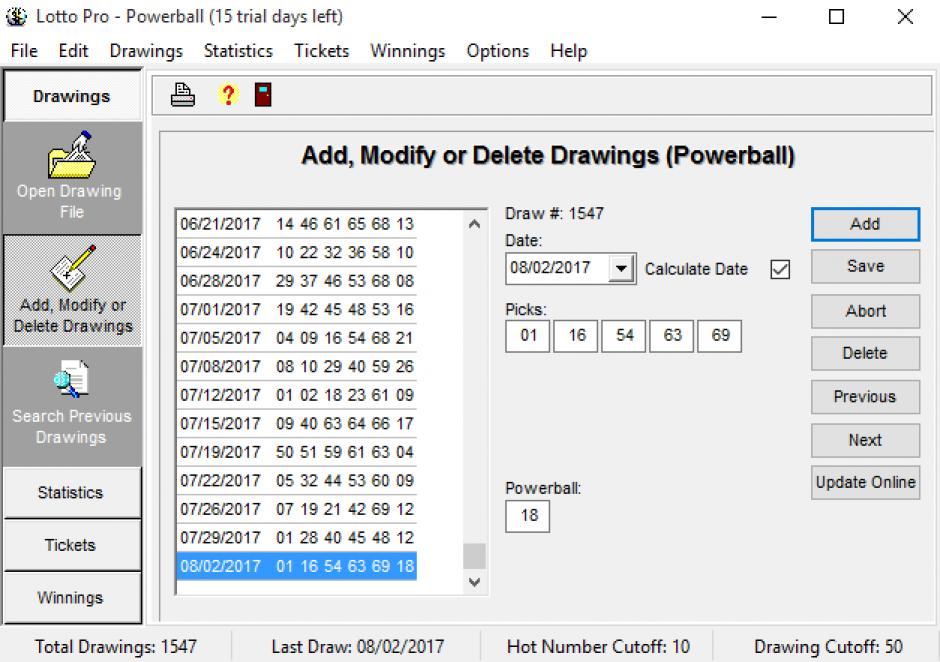Viewport: 940px width, 662px height.
Task: Go to Previous drawing button
Action: pyautogui.click(x=865, y=397)
